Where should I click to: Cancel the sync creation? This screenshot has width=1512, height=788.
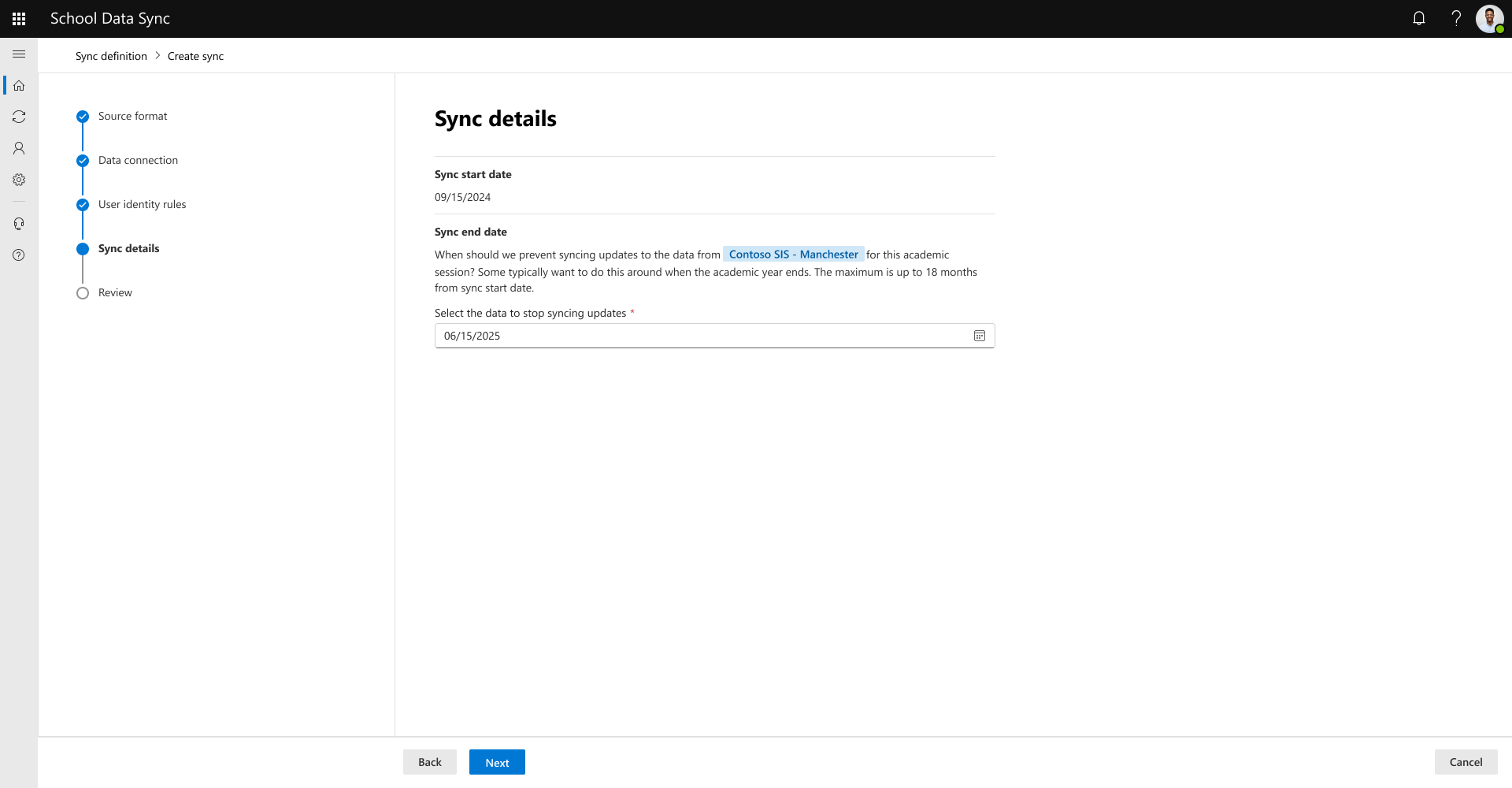pyautogui.click(x=1466, y=762)
